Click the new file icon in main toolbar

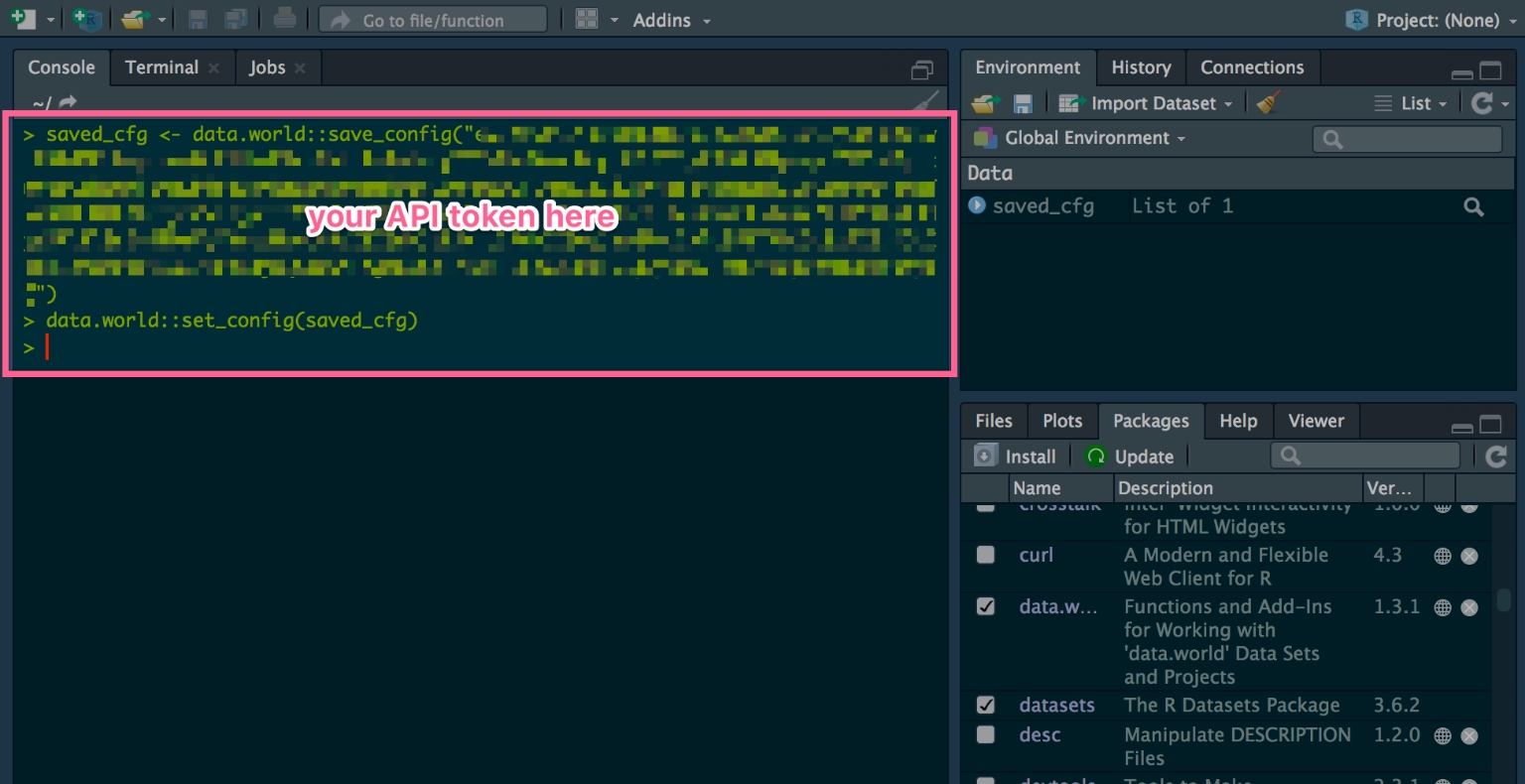[22, 19]
